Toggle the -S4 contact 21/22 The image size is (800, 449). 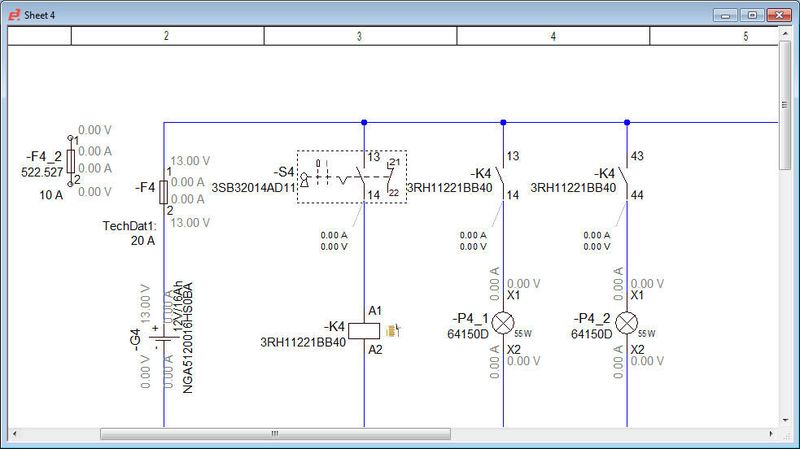point(391,178)
